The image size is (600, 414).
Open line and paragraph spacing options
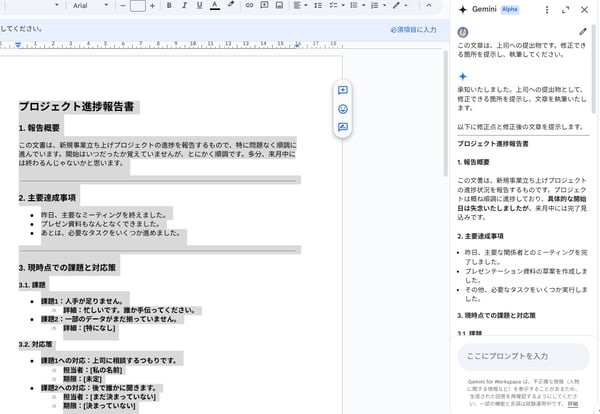coord(318,5)
